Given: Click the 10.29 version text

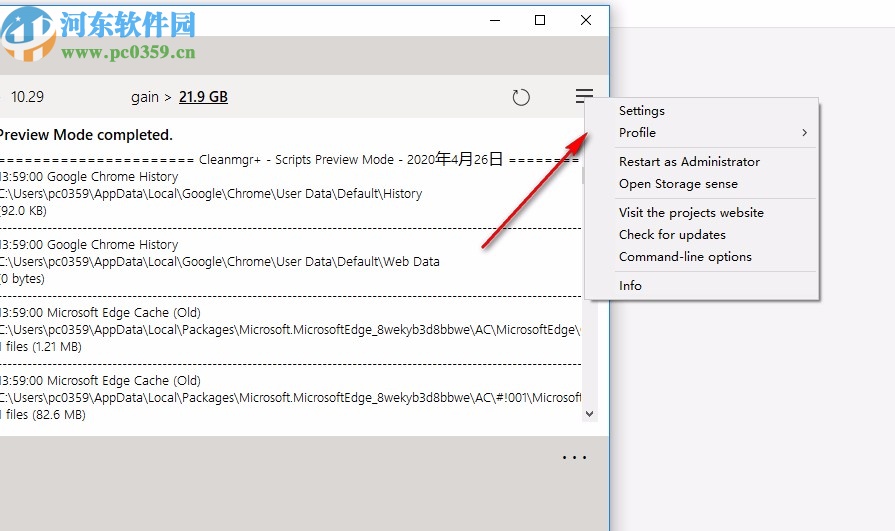Looking at the screenshot, I should point(27,97).
